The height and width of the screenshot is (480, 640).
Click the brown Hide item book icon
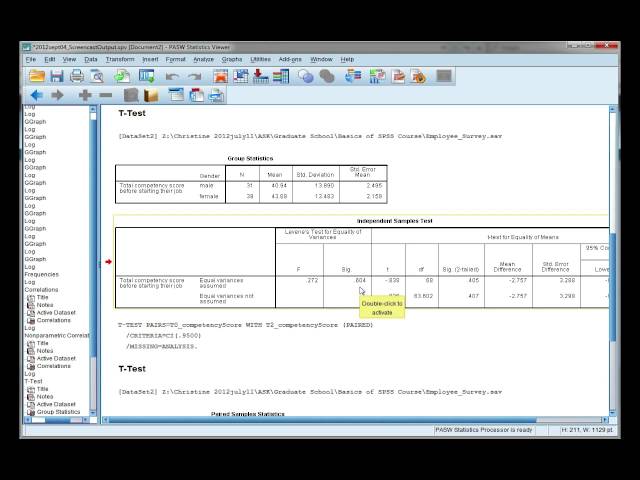click(x=151, y=95)
